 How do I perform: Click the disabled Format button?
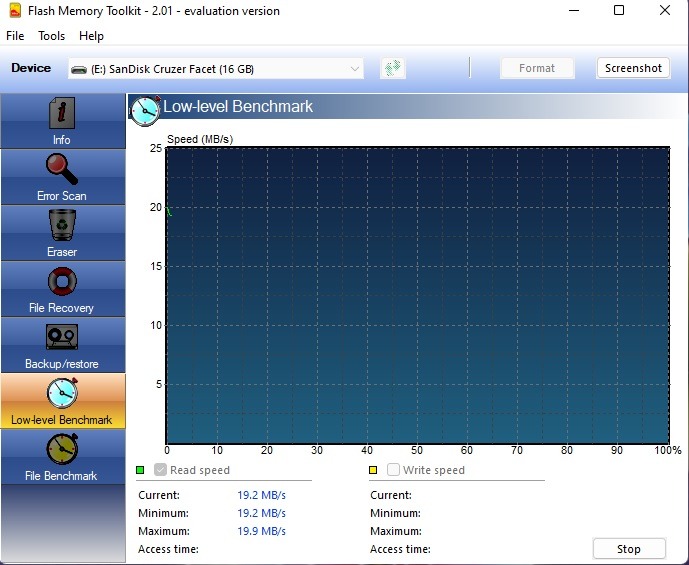click(x=537, y=68)
